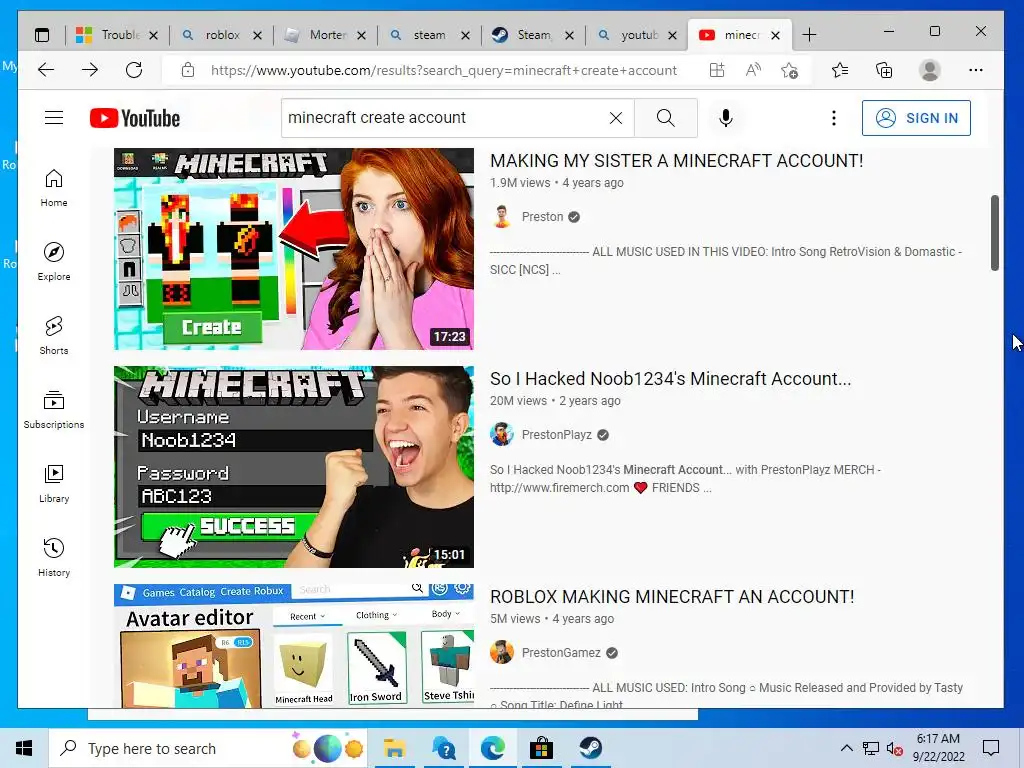The width and height of the screenshot is (1024, 768).
Task: Open the notification center icon
Action: point(991,748)
